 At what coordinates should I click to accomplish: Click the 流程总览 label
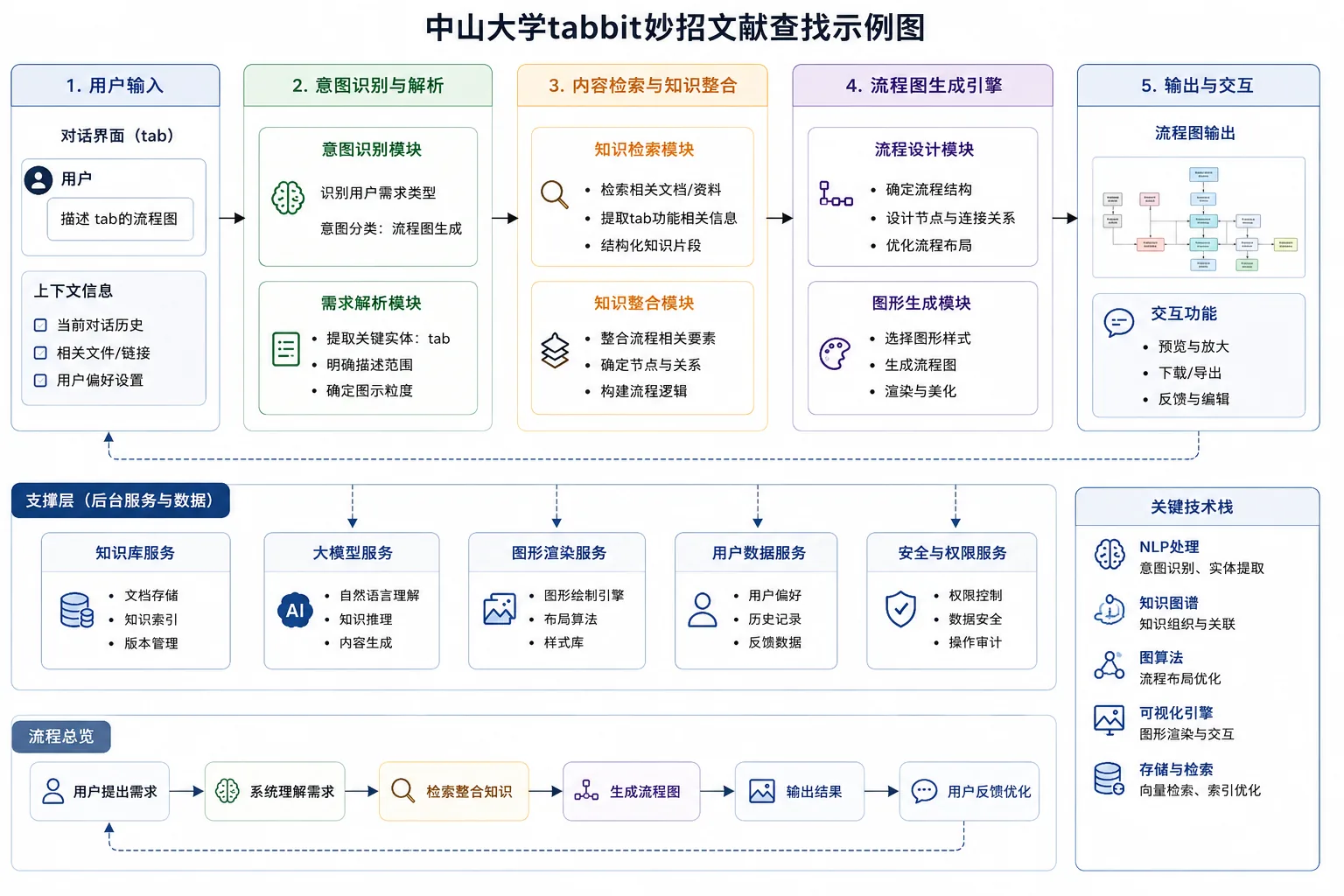[61, 737]
